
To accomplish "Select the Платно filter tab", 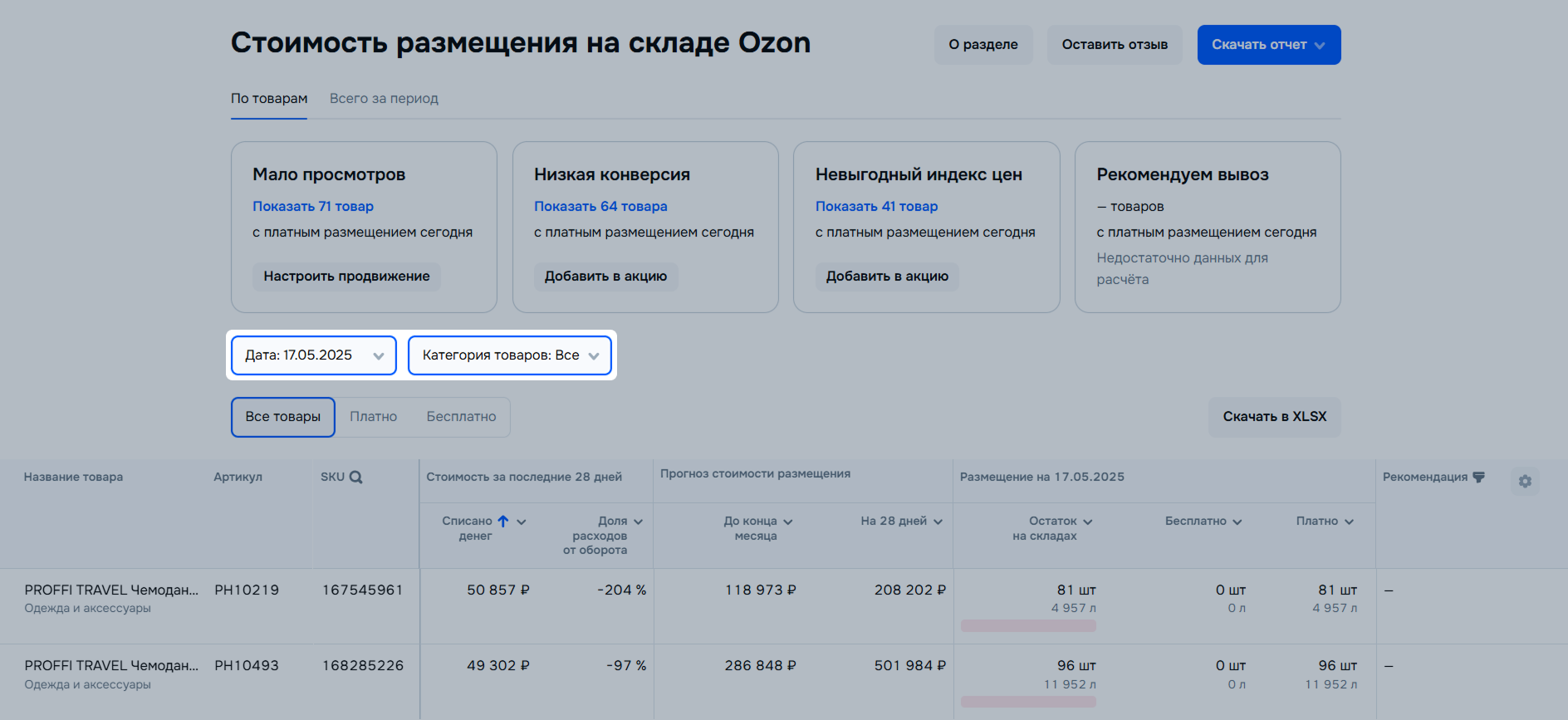I will tap(373, 417).
